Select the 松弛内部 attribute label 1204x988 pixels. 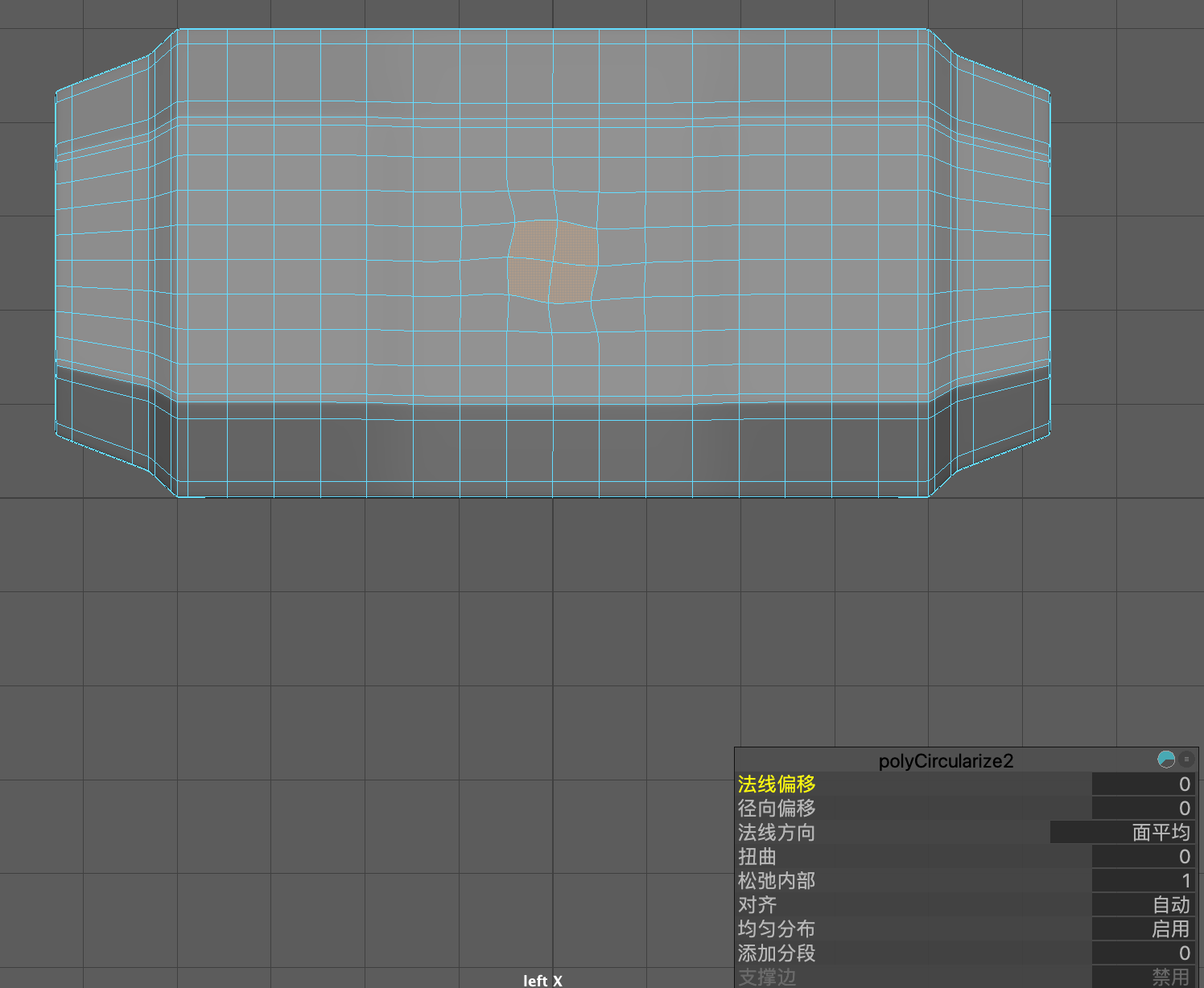point(777,880)
